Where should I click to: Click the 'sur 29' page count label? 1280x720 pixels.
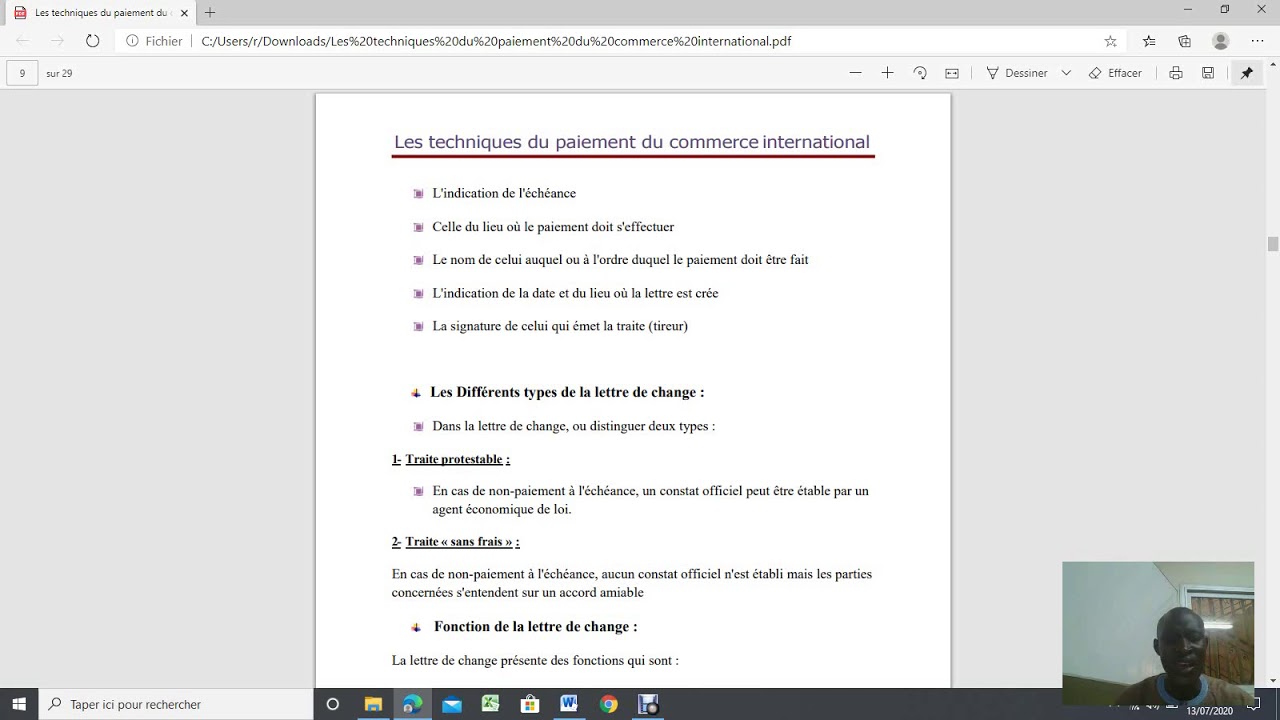59,73
